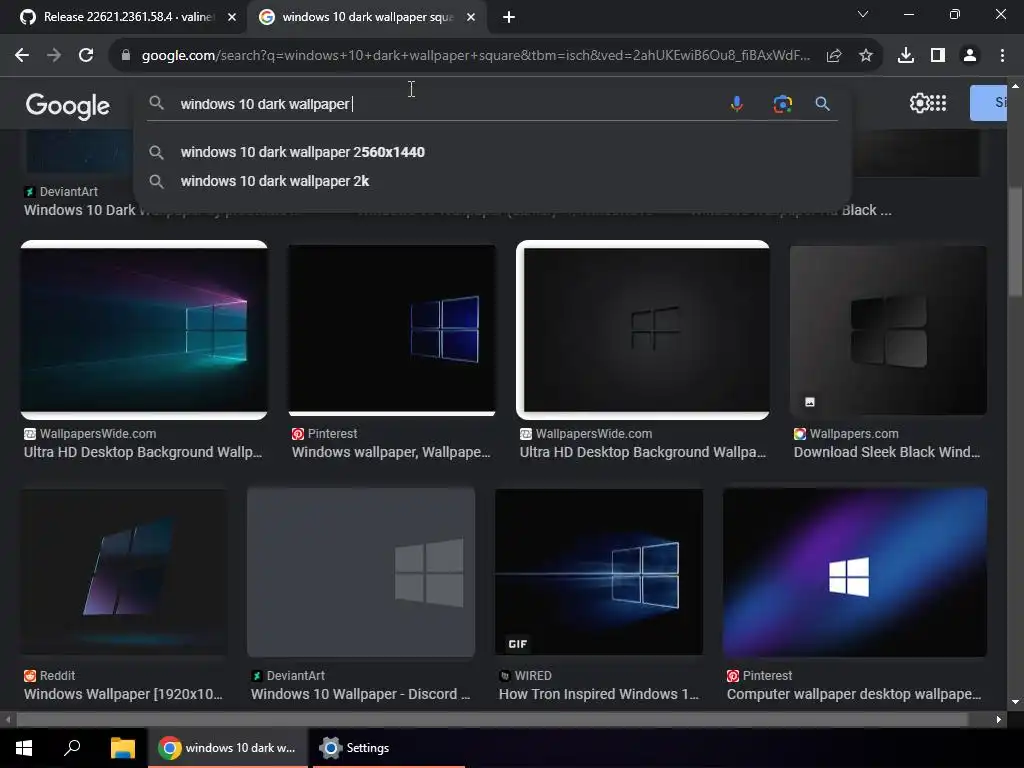Open taskbar search magnifier
The height and width of the screenshot is (768, 1024).
coord(72,748)
